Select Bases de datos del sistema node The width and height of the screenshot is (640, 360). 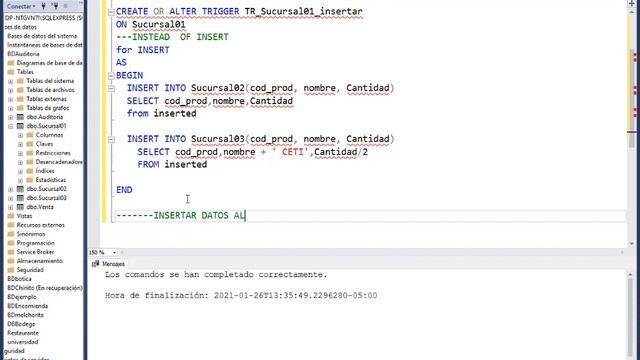pos(42,36)
